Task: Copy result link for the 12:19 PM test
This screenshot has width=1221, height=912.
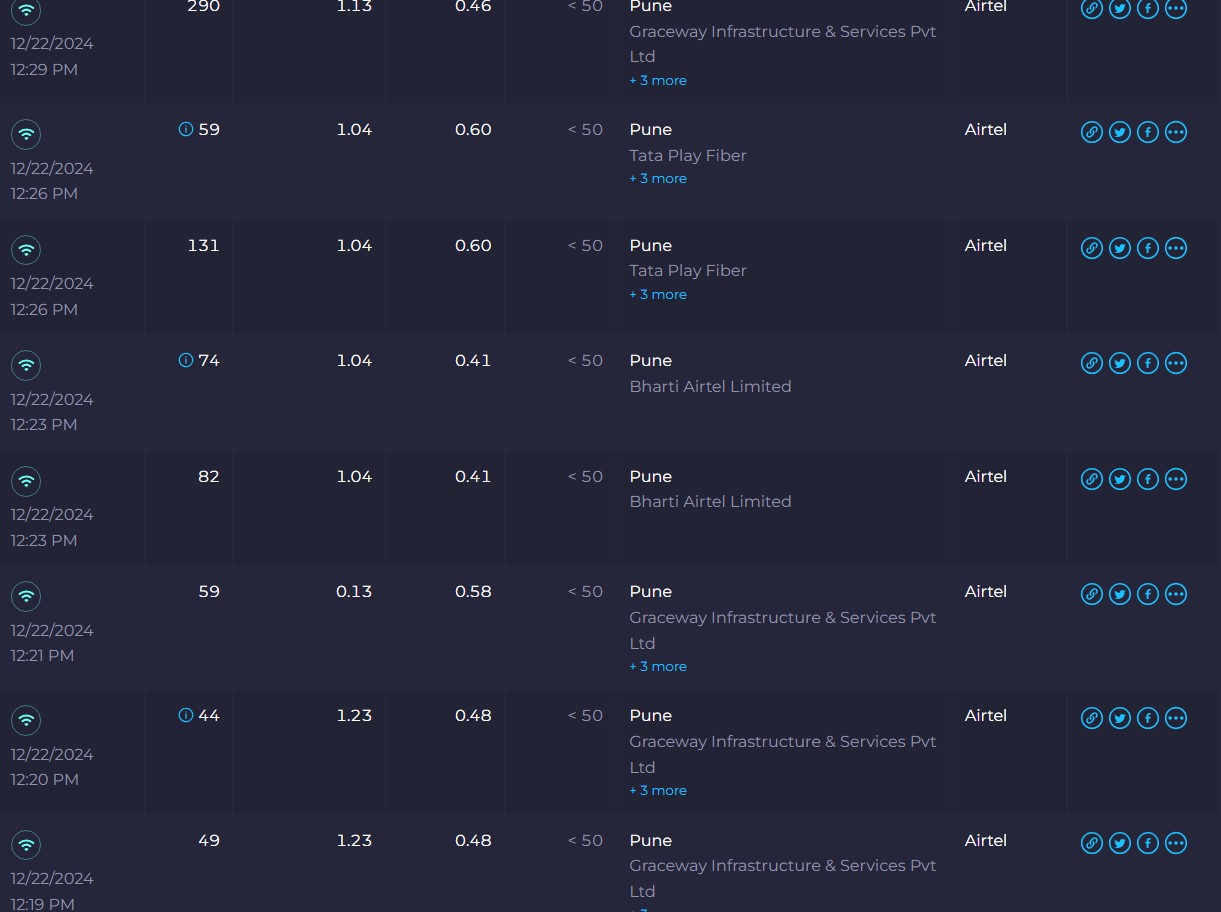Action: pos(1092,843)
